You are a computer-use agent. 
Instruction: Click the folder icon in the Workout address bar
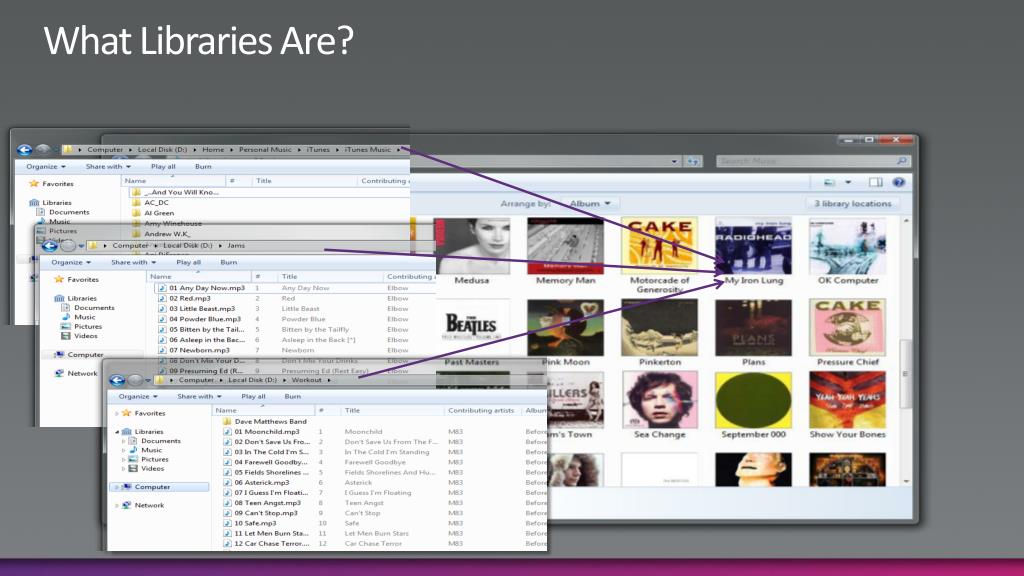coord(159,380)
